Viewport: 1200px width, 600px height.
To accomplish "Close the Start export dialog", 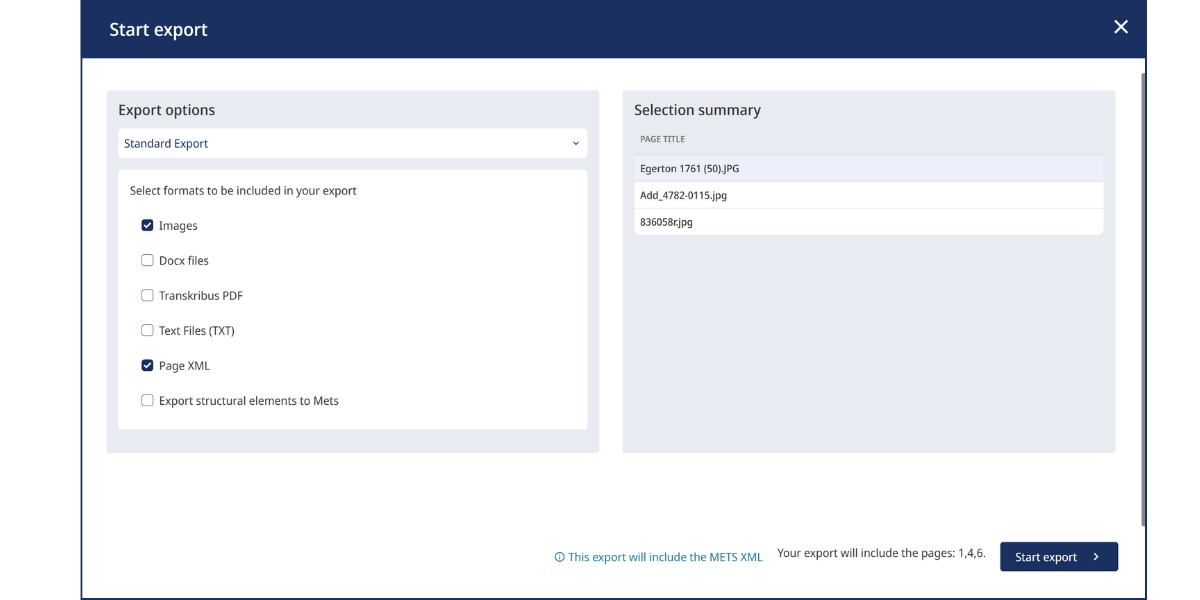I will point(1120,28).
